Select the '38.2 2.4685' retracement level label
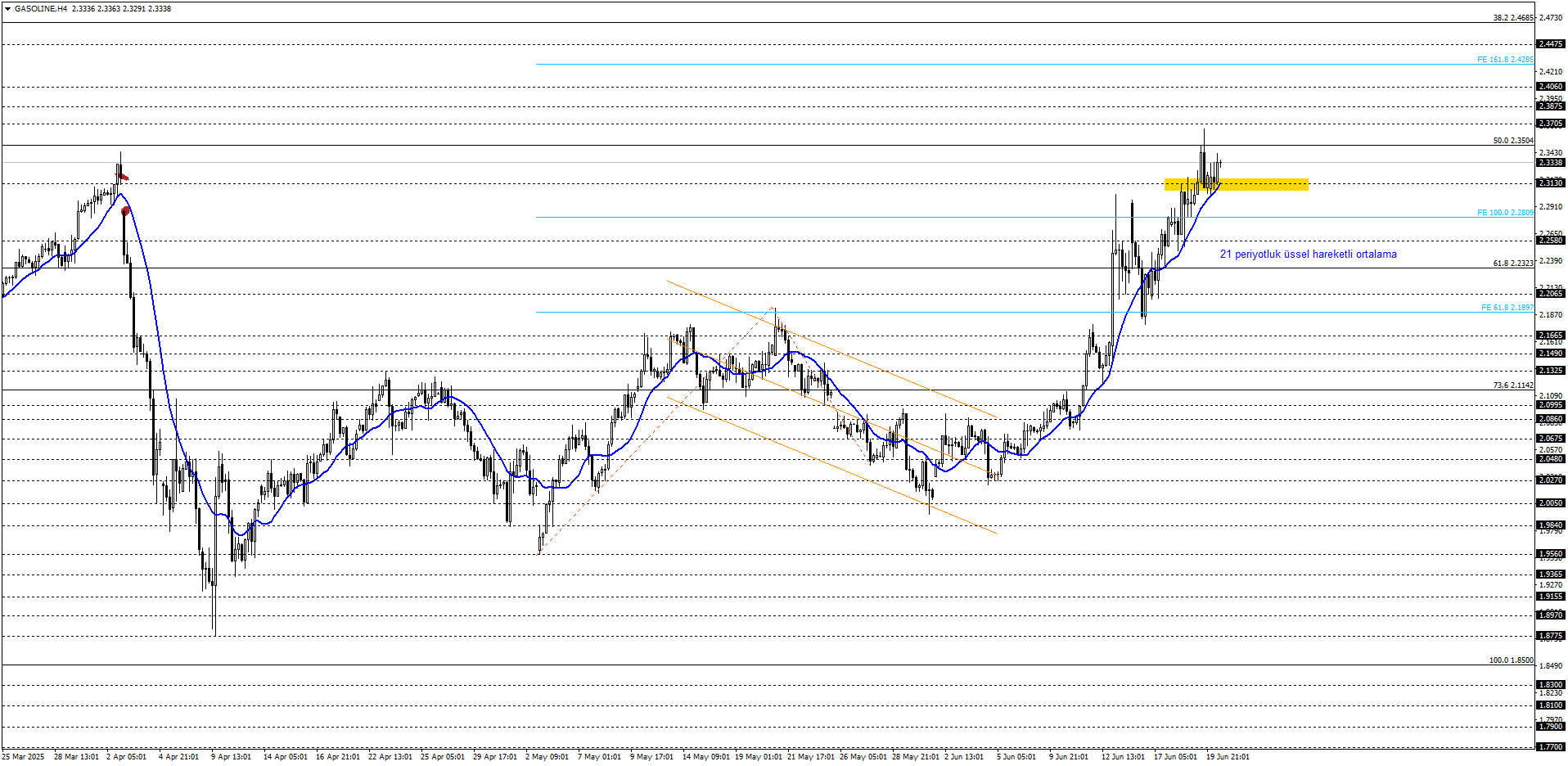 click(x=1513, y=18)
